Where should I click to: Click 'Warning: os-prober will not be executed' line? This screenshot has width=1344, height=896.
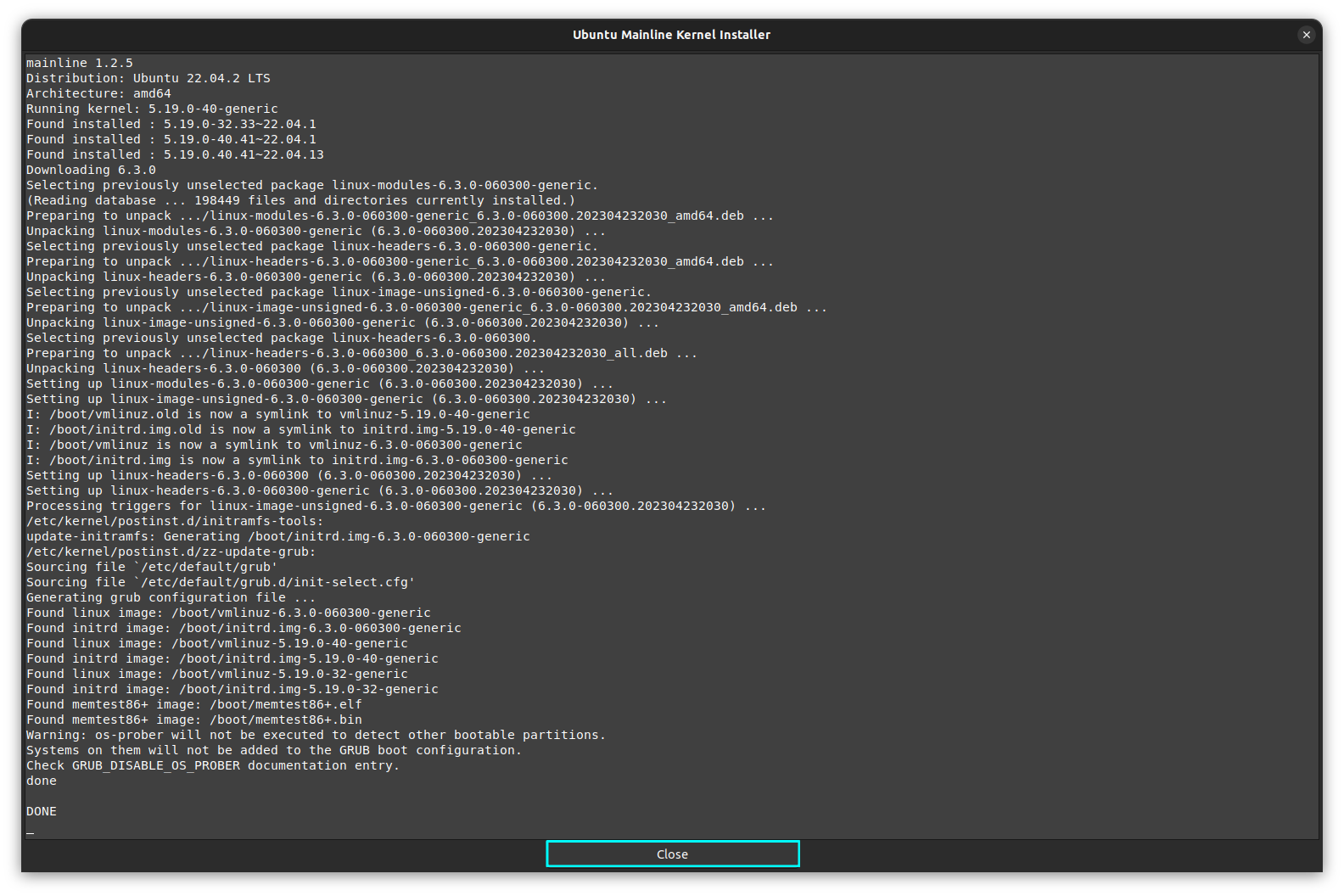tap(316, 735)
